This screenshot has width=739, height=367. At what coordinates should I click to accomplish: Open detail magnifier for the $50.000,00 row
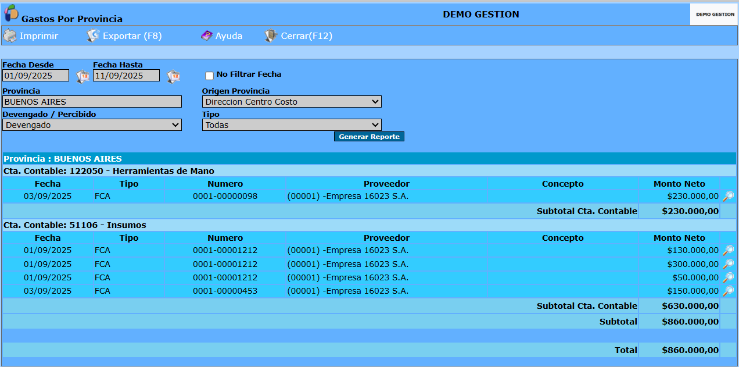click(728, 277)
